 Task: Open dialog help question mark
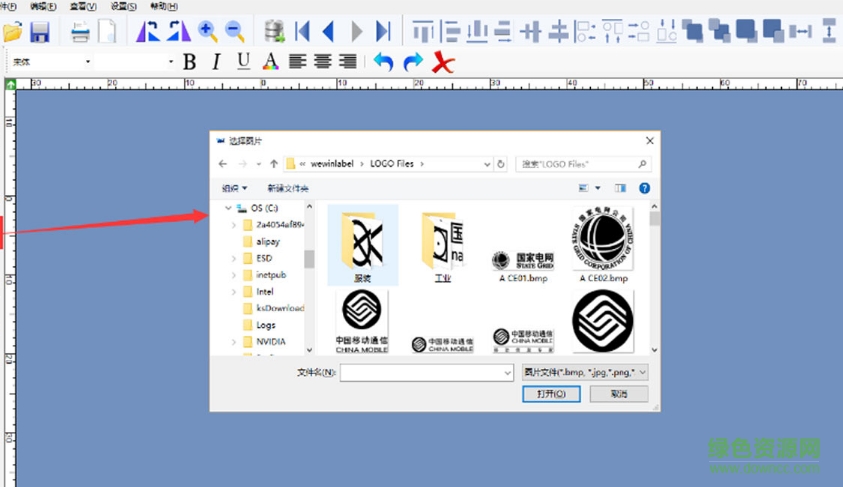[644, 188]
